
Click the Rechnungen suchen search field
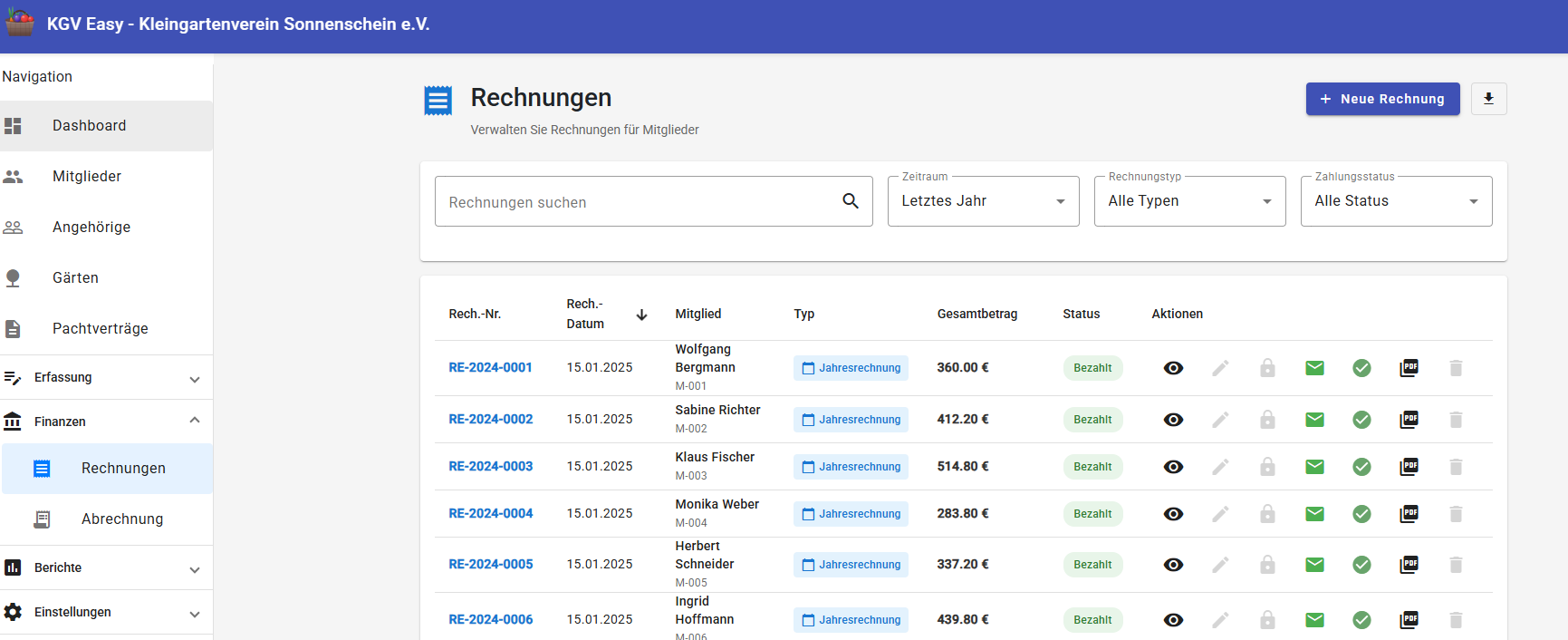653,201
